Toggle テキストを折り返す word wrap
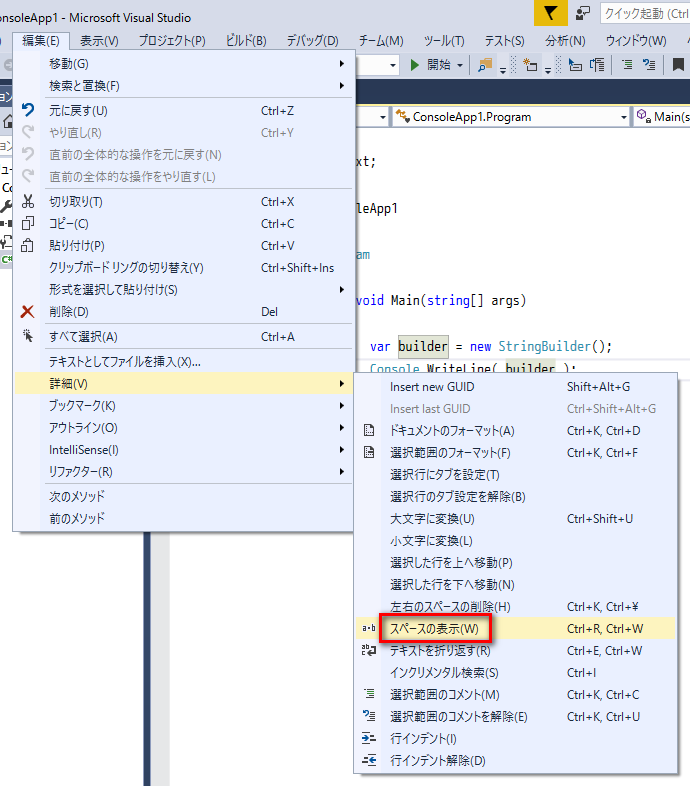Viewport: 690px width, 786px height. click(515, 651)
